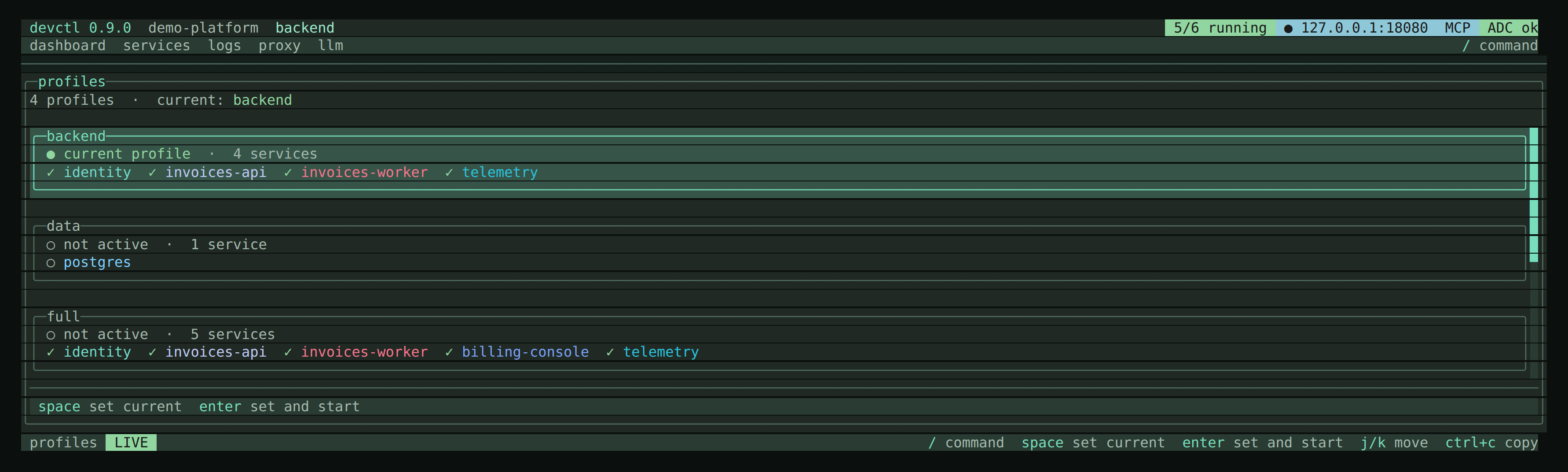The image size is (1568, 472).
Task: Click the 5/6 running status badge
Action: (x=1220, y=28)
